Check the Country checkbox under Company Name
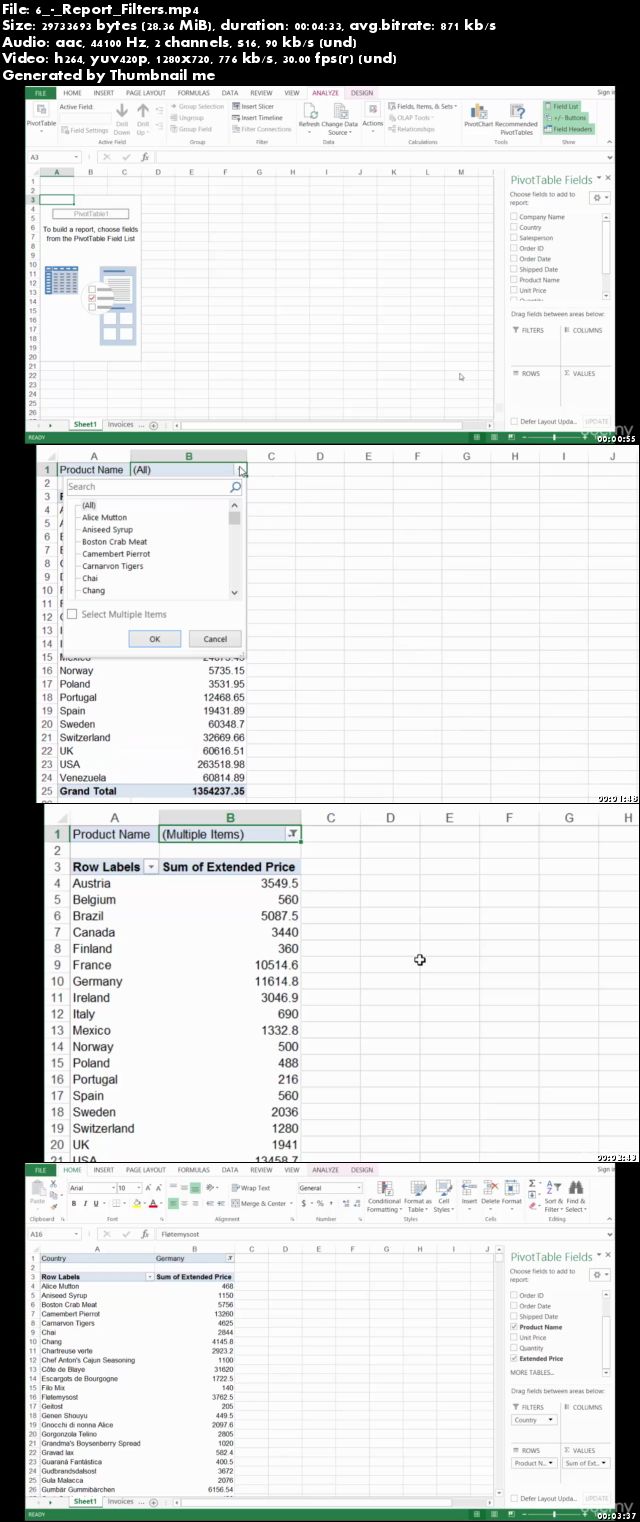Screen dimensions: 640x1522 [x=514, y=228]
